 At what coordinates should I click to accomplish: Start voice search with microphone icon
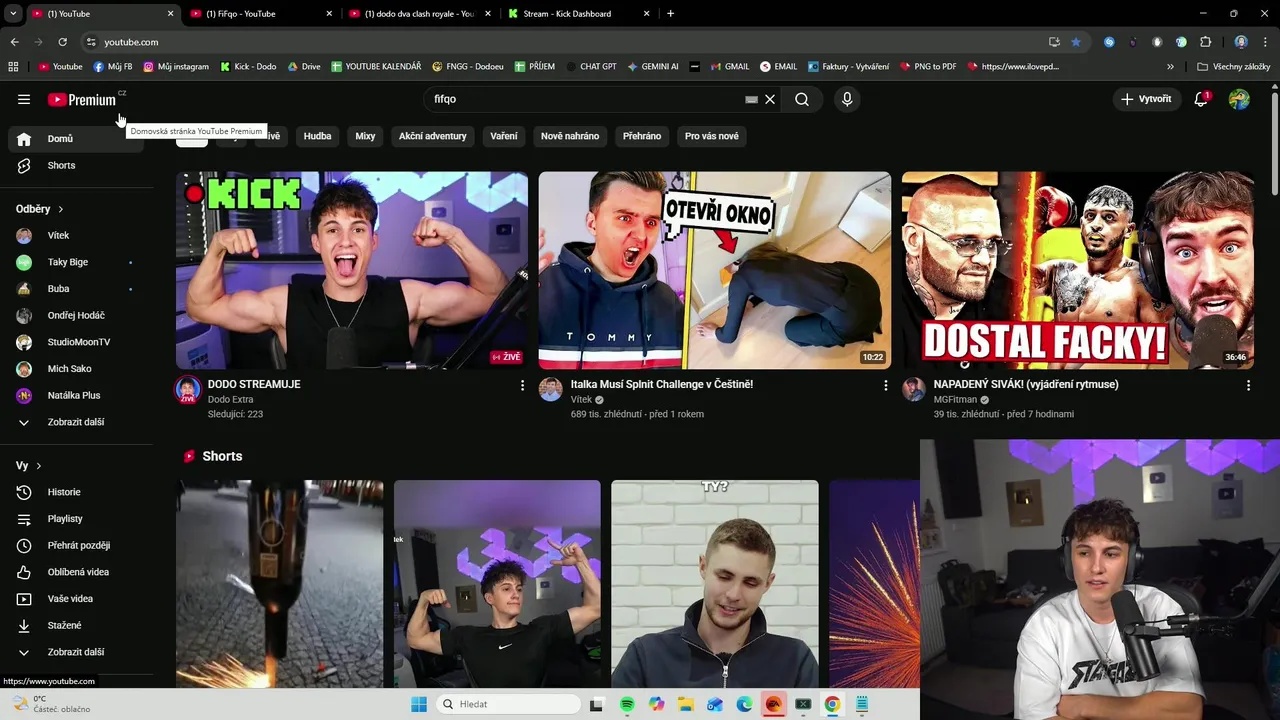click(x=847, y=99)
